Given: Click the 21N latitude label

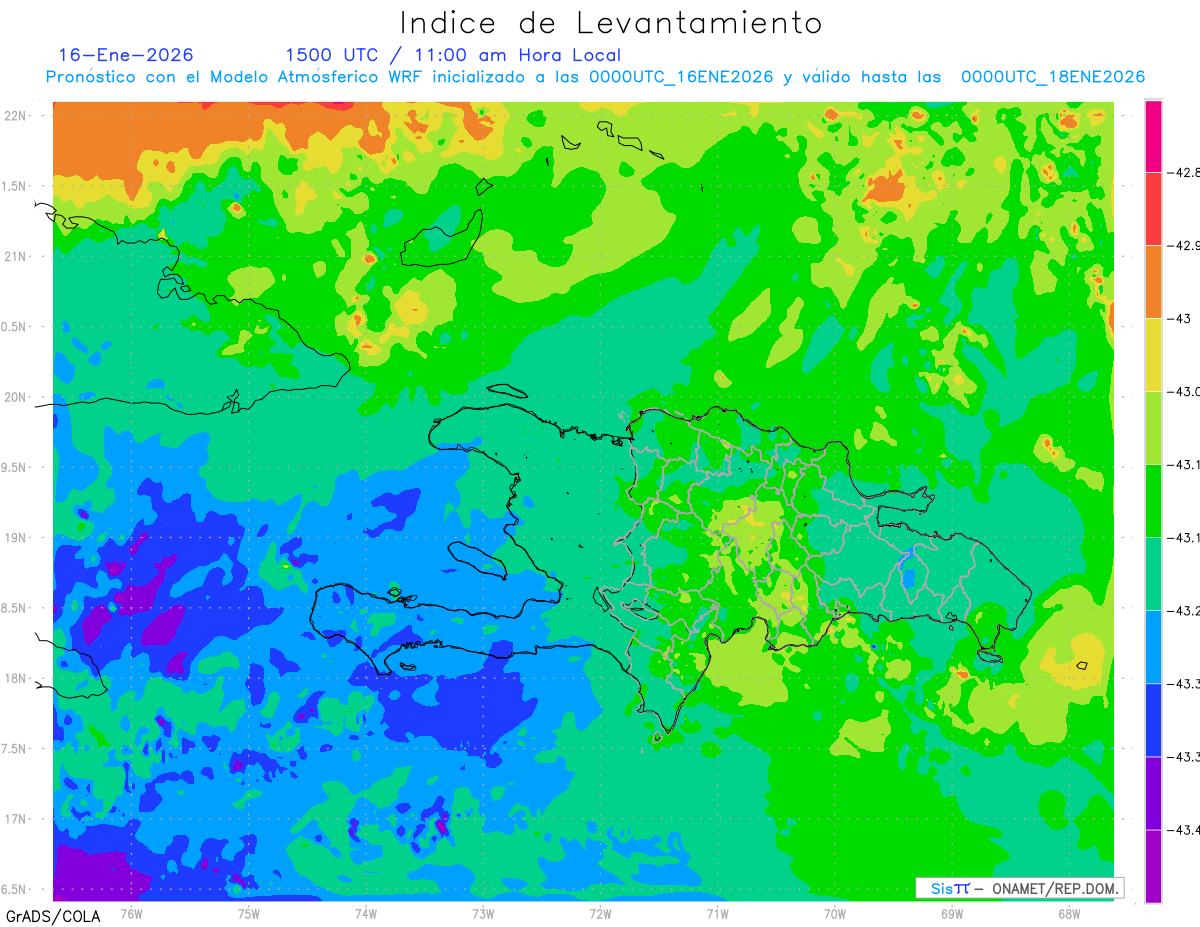Looking at the screenshot, I should coord(16,256).
